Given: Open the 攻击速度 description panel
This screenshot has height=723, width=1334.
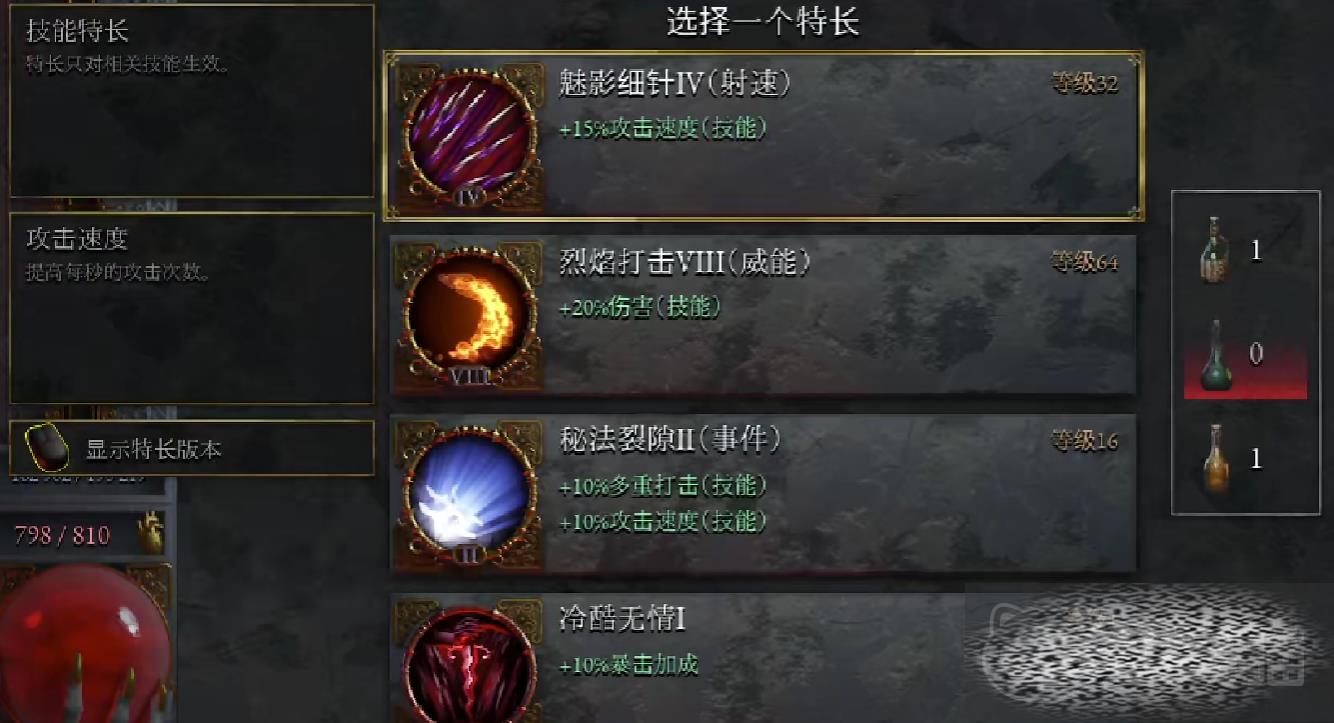Looking at the screenshot, I should (x=192, y=308).
